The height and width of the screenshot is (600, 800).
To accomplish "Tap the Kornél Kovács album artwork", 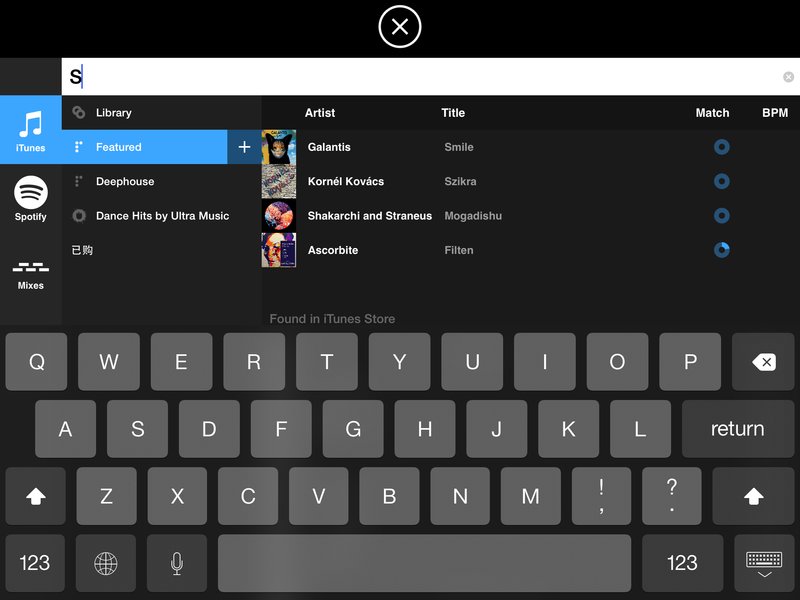I will pyautogui.click(x=279, y=181).
